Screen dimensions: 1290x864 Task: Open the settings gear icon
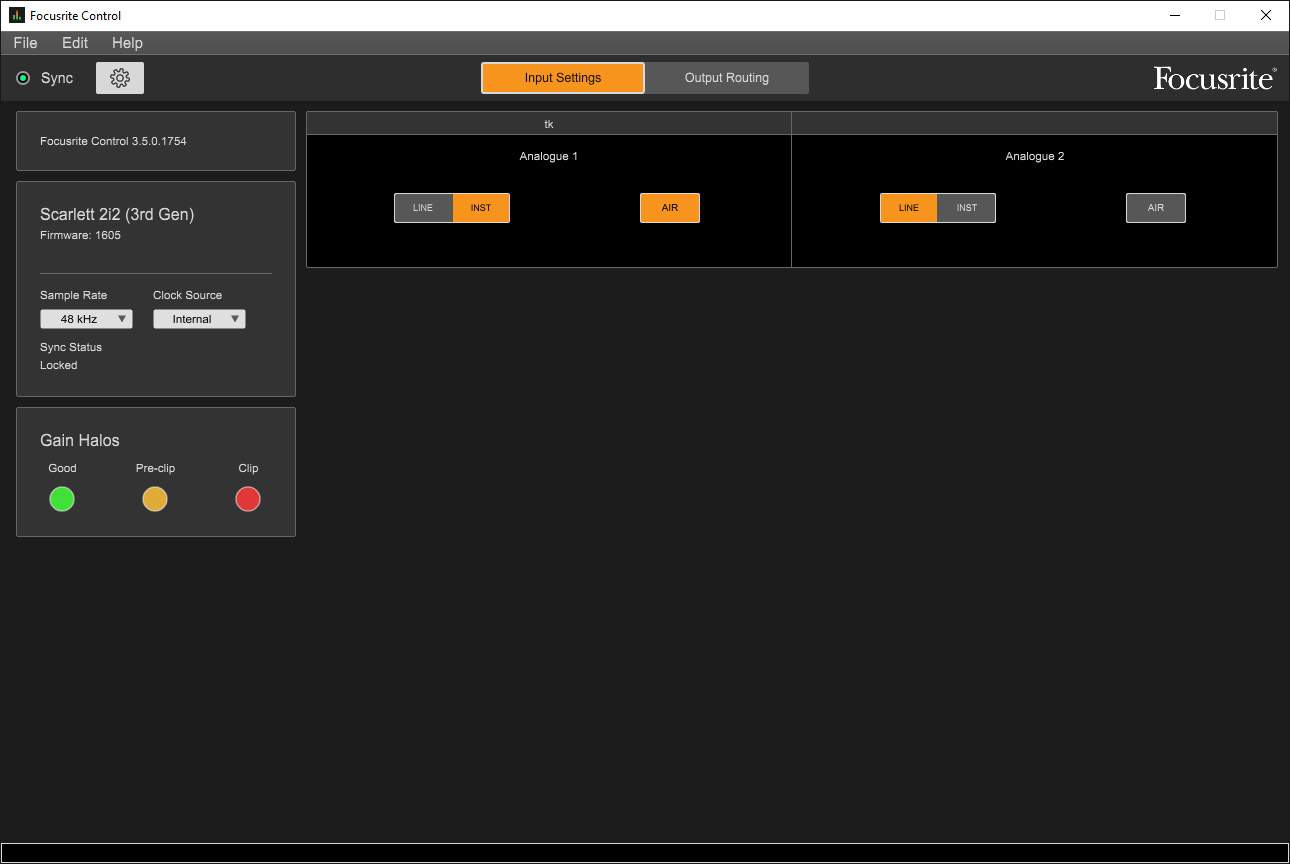[120, 78]
